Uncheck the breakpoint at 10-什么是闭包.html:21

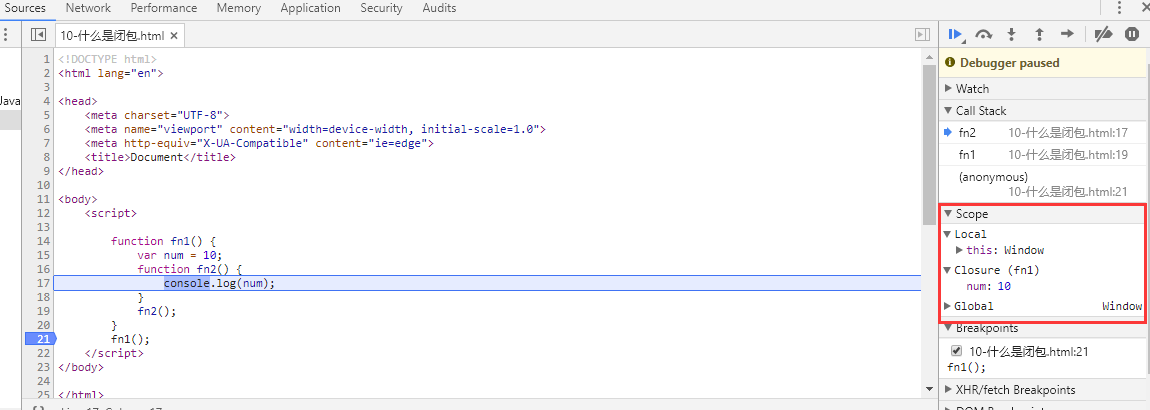(956, 351)
